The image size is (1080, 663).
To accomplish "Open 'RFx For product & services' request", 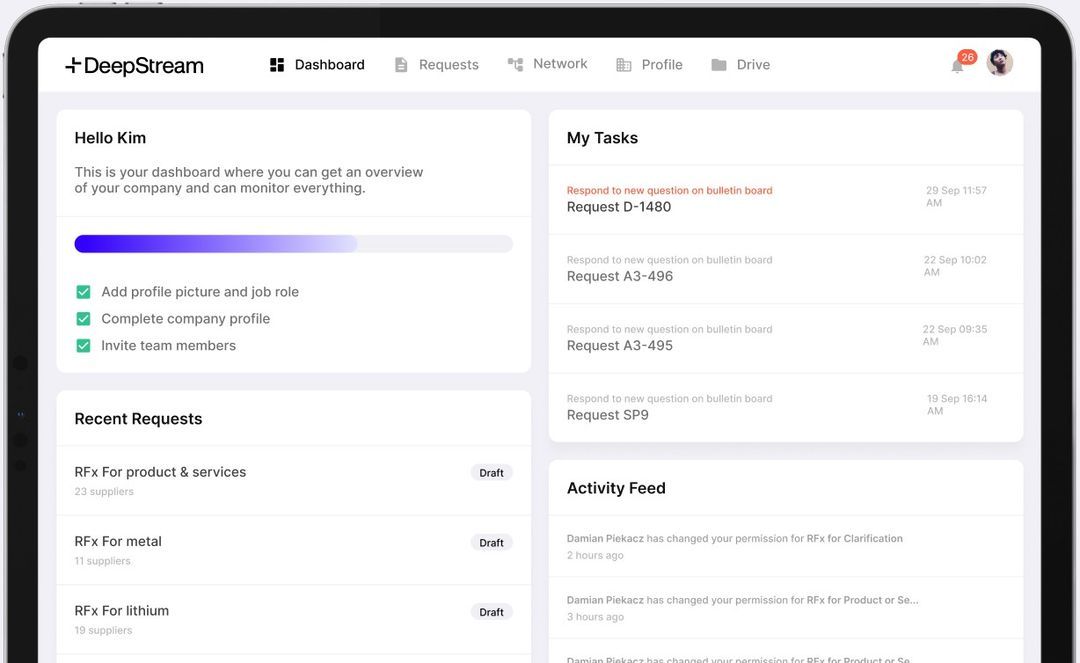I will point(160,472).
